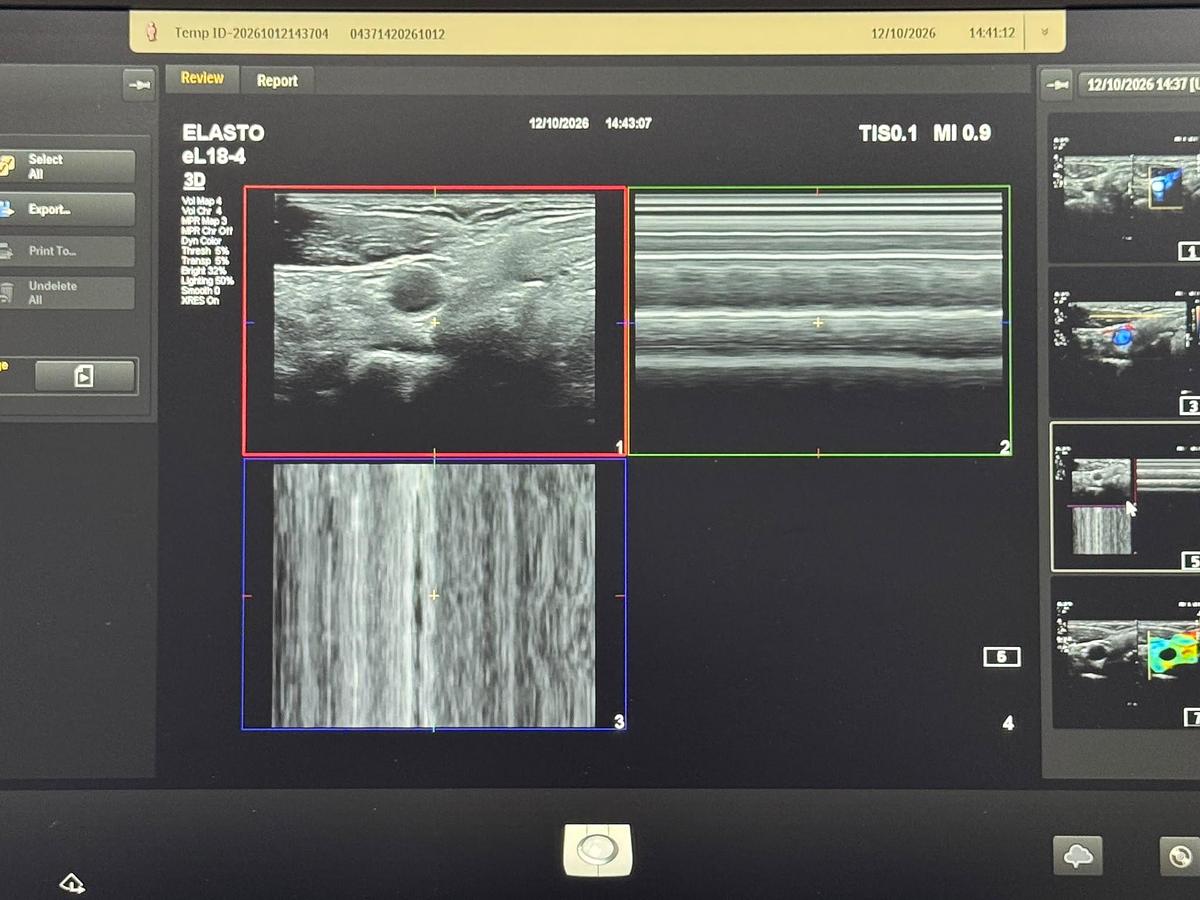Select MPR pane 3 with blue border
The height and width of the screenshot is (900, 1200).
(434, 594)
